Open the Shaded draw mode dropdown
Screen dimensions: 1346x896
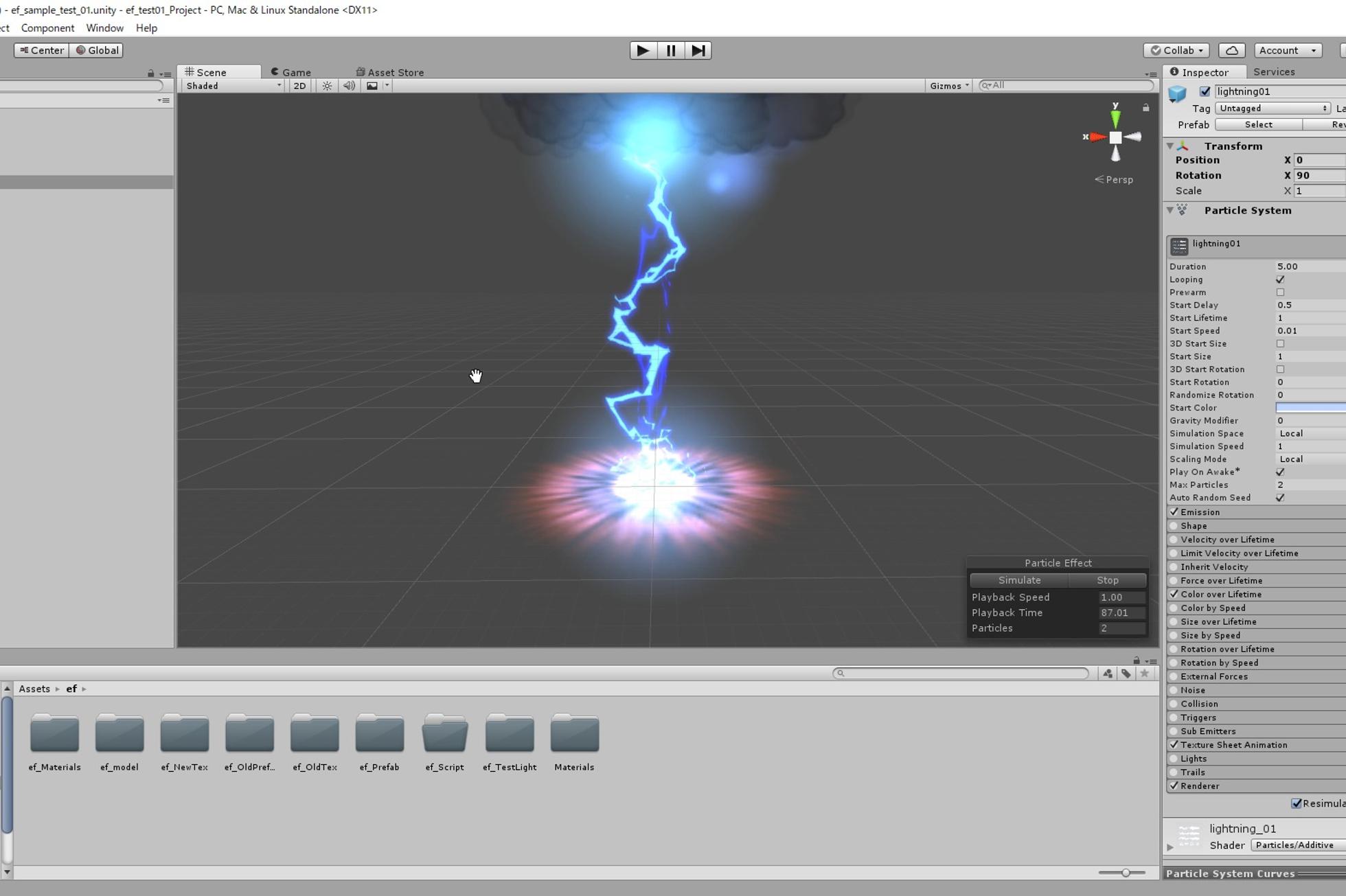point(232,86)
